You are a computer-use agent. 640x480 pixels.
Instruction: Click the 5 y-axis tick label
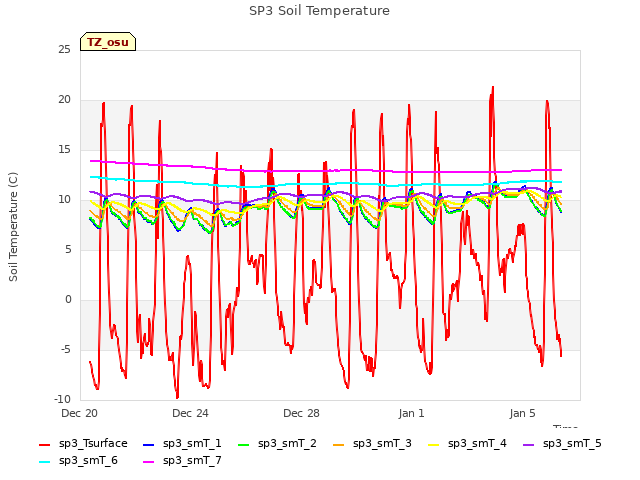[x=68, y=250]
